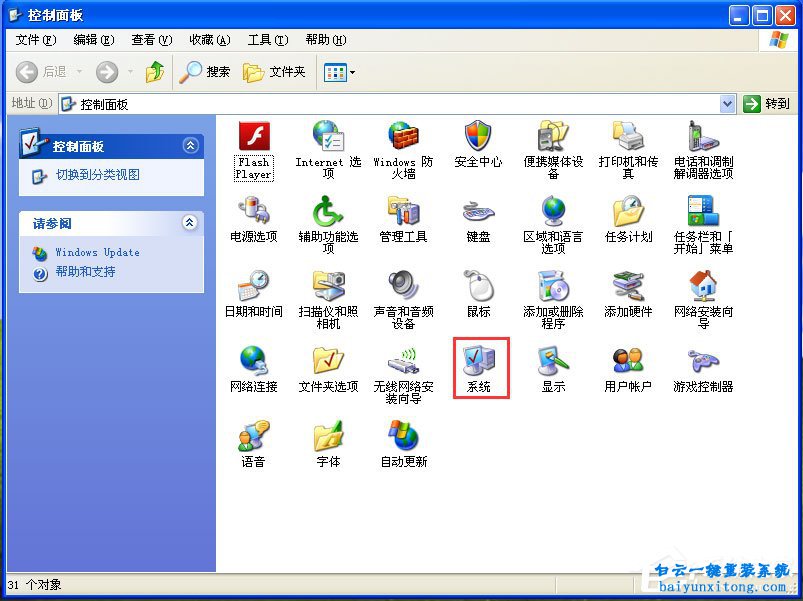Launch 管理工具 (Administrative Tools)
This screenshot has height=601, width=803.
[404, 220]
